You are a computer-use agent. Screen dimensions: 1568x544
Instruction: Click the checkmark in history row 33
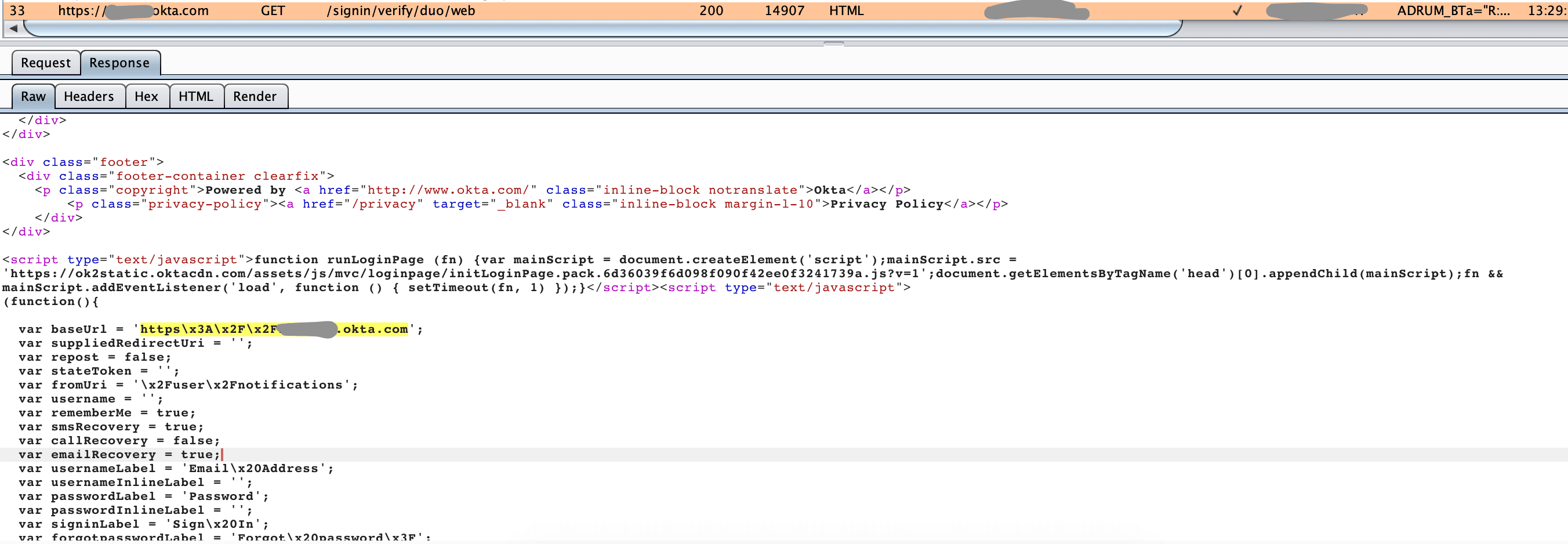(1237, 10)
